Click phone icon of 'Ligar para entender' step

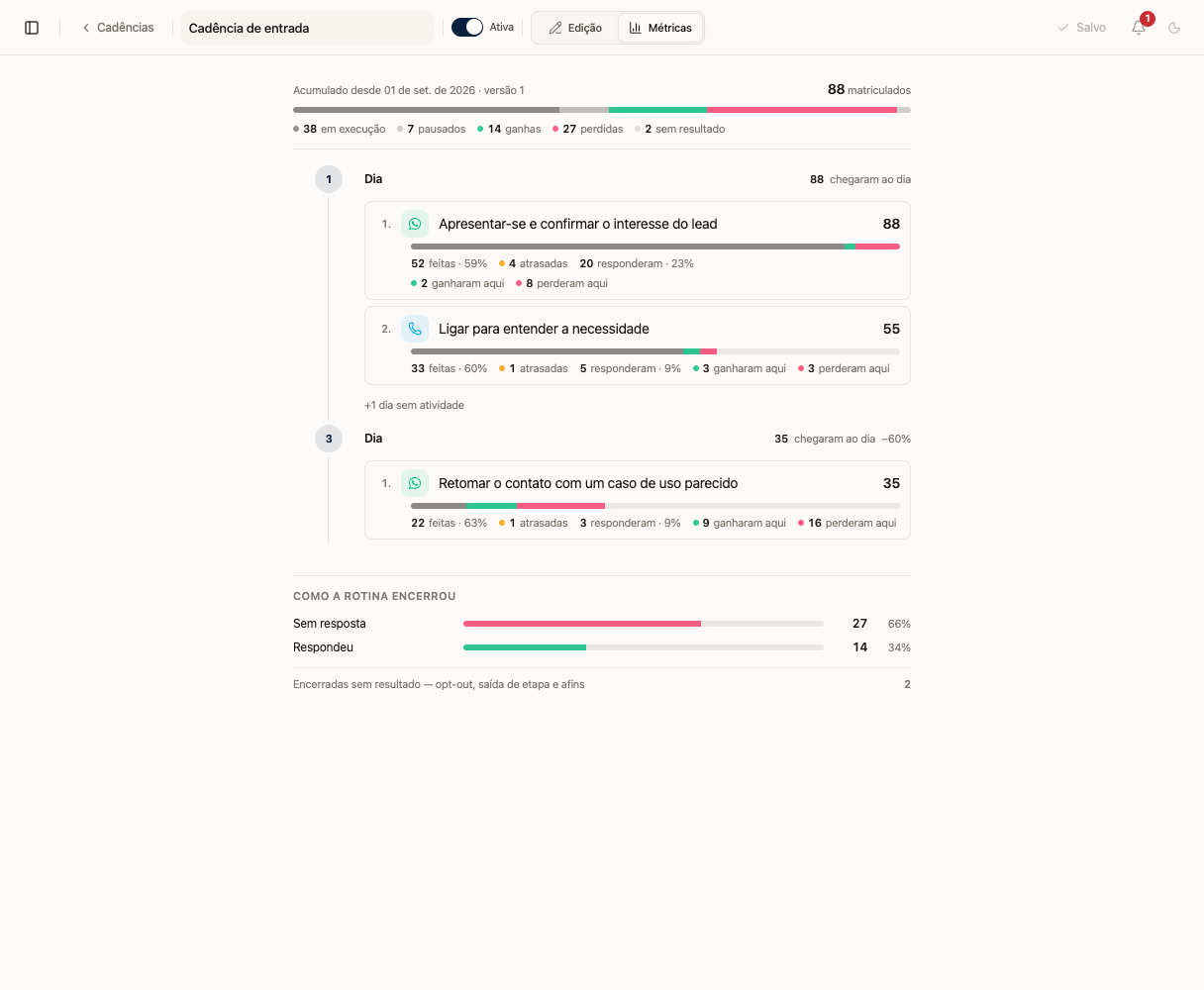[415, 329]
